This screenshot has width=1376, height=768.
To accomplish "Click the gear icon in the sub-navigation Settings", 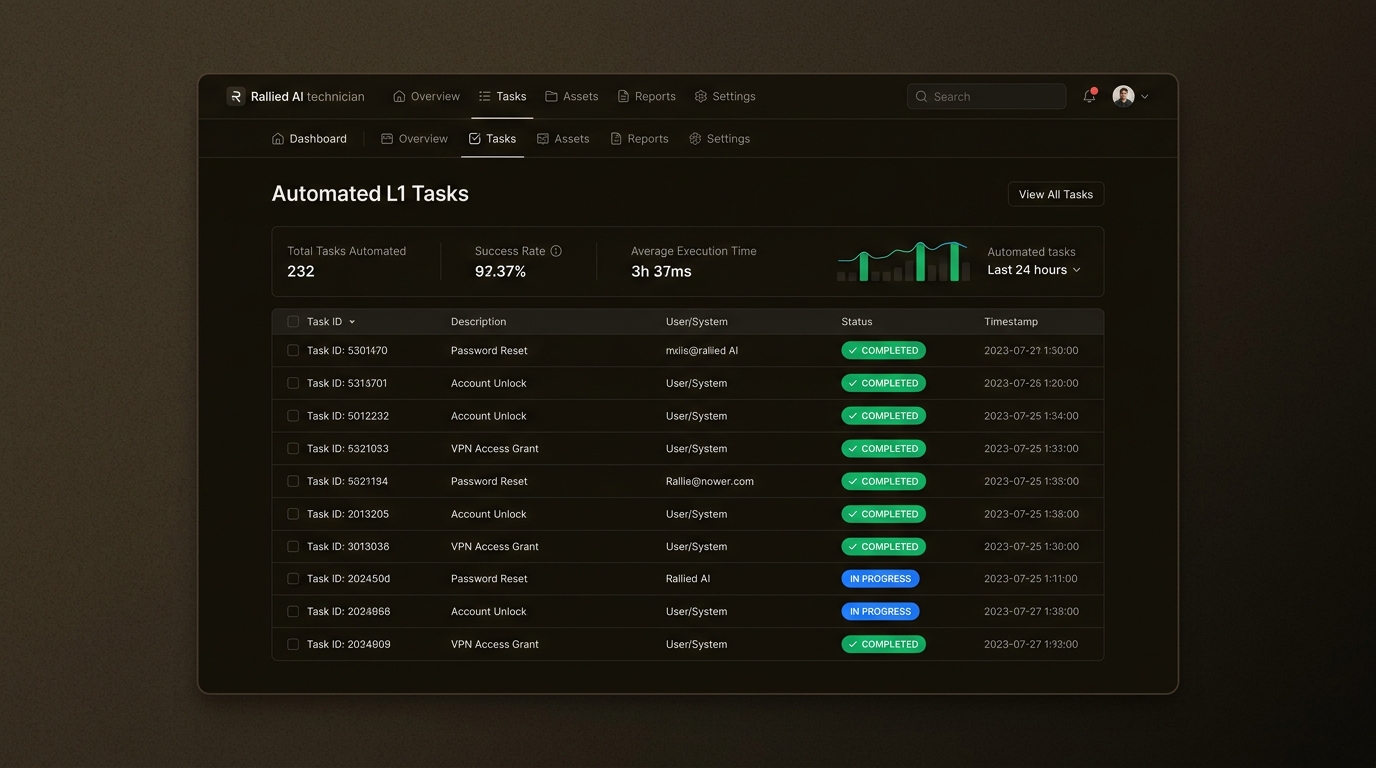I will (695, 139).
